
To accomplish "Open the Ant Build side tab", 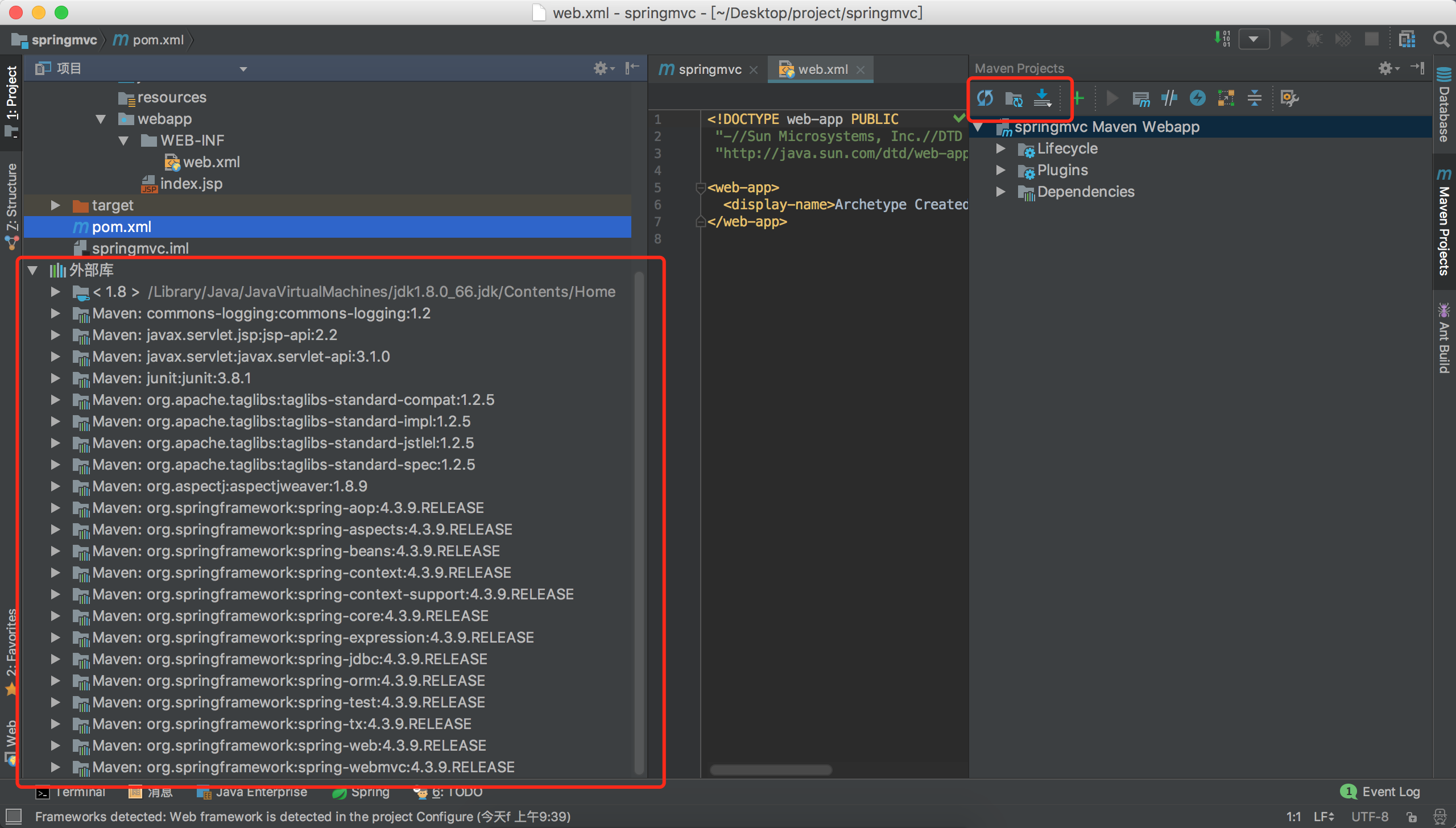I will pos(1444,338).
